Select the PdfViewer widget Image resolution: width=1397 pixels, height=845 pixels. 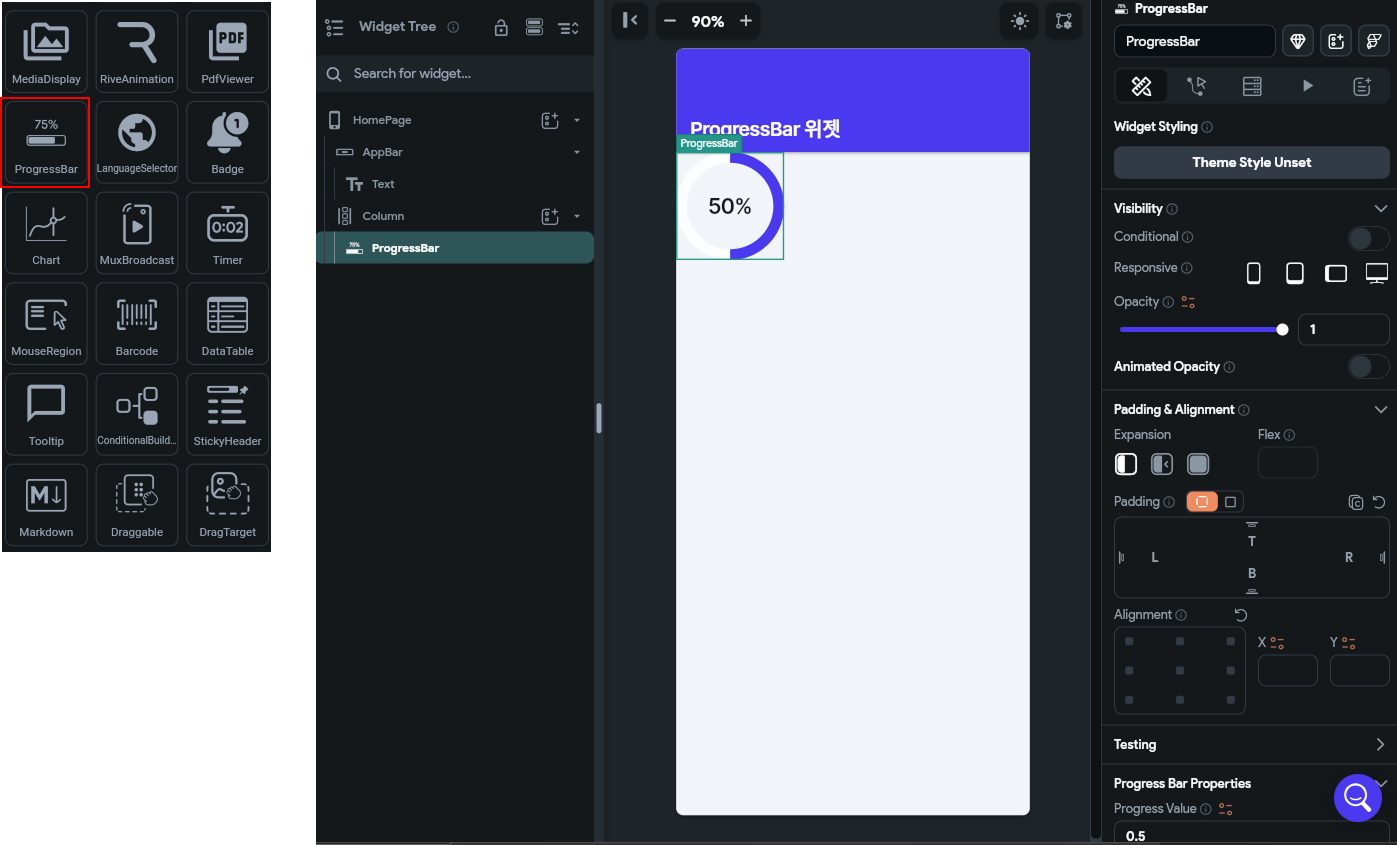[x=227, y=51]
